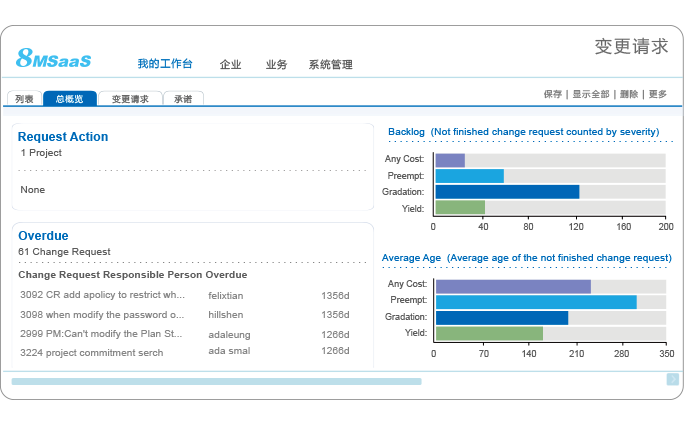Screen dimensions: 684x425
Task: Click Average Age Gradation dark blue bar
Action: click(502, 318)
